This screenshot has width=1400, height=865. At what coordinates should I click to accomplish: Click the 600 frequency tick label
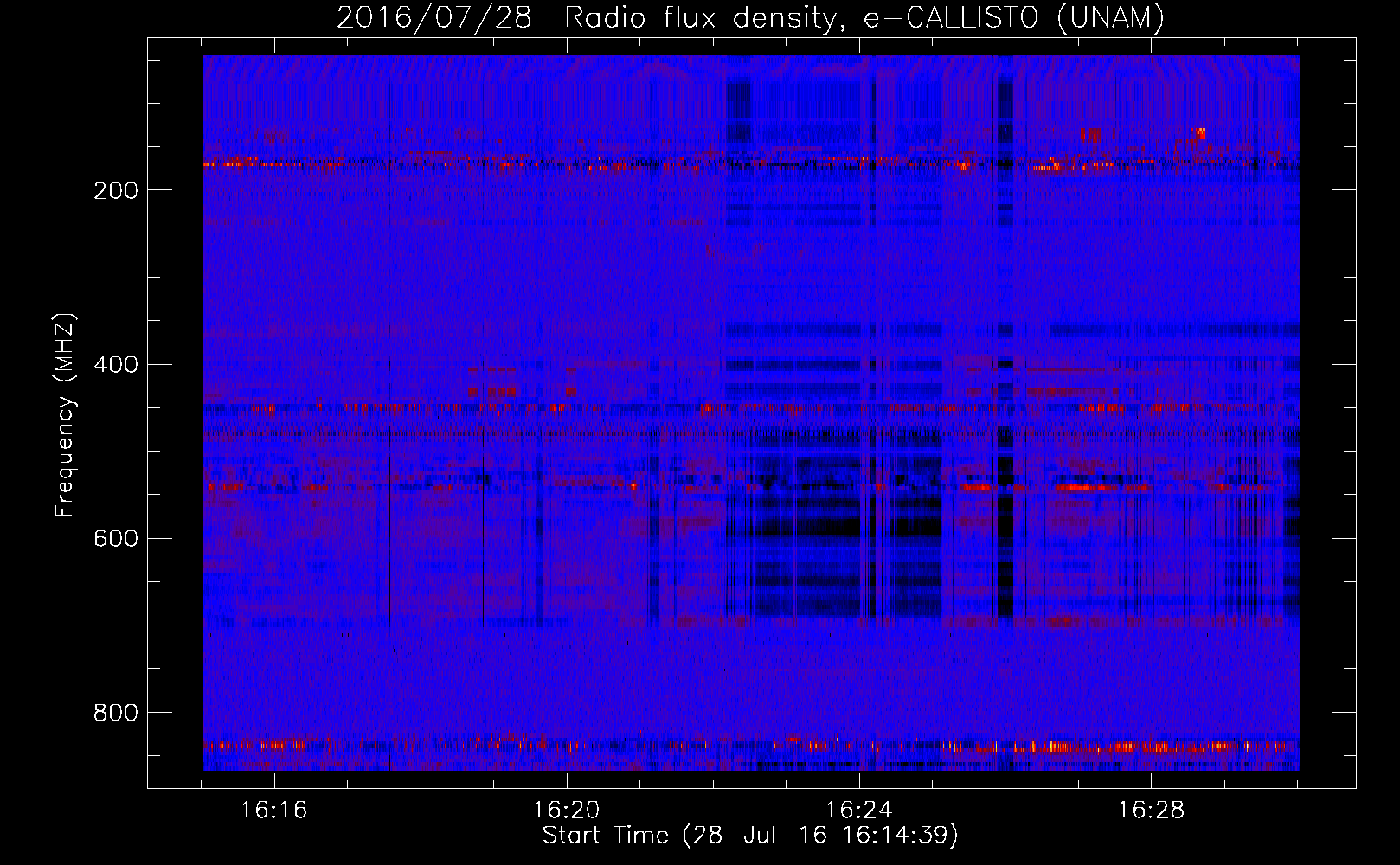click(116, 538)
